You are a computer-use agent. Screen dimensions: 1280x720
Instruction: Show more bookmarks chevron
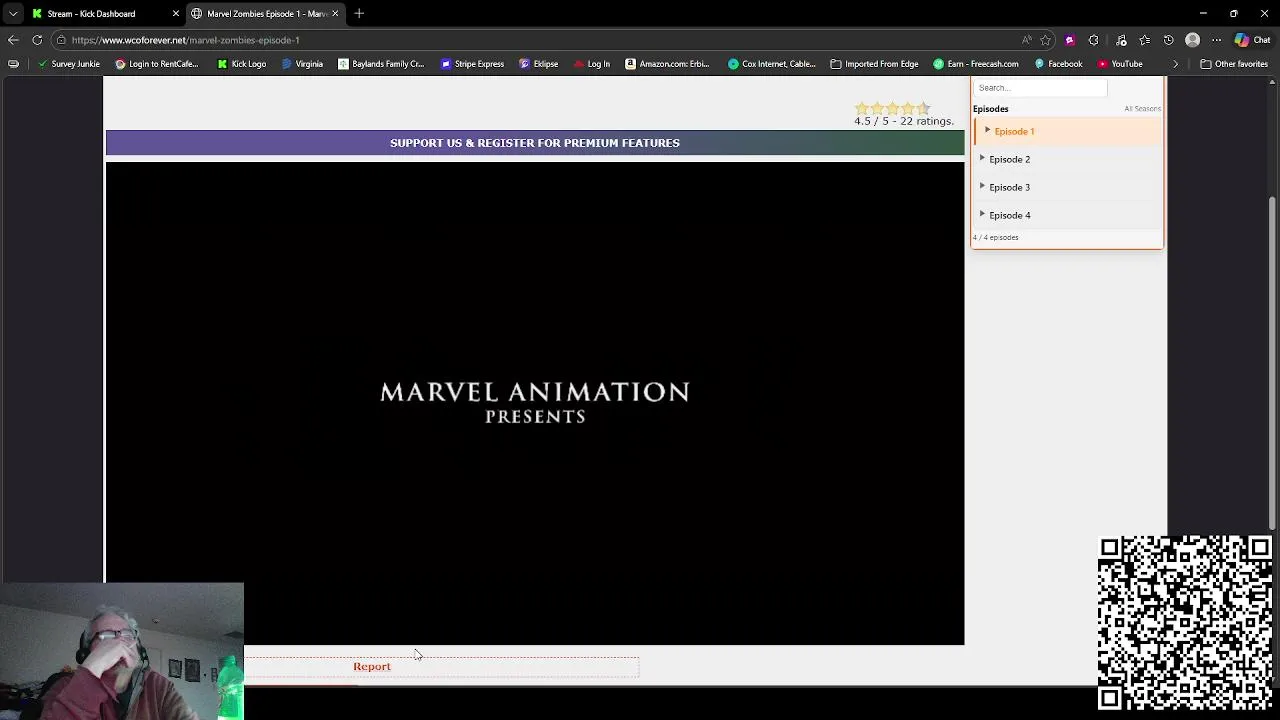[x=1176, y=64]
